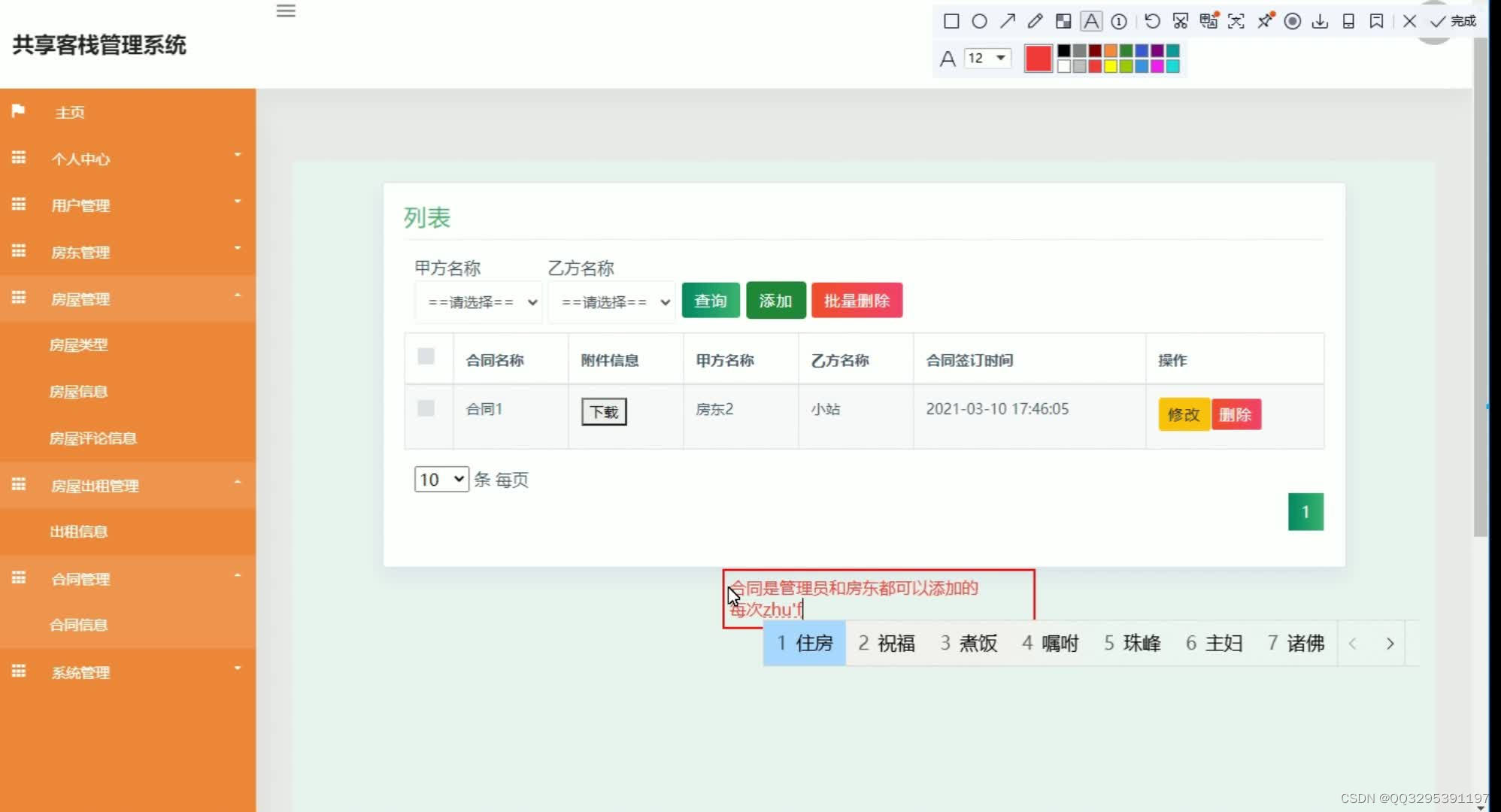This screenshot has height=812, width=1501.
Task: Pin the screenshot to screen
Action: point(1265,21)
